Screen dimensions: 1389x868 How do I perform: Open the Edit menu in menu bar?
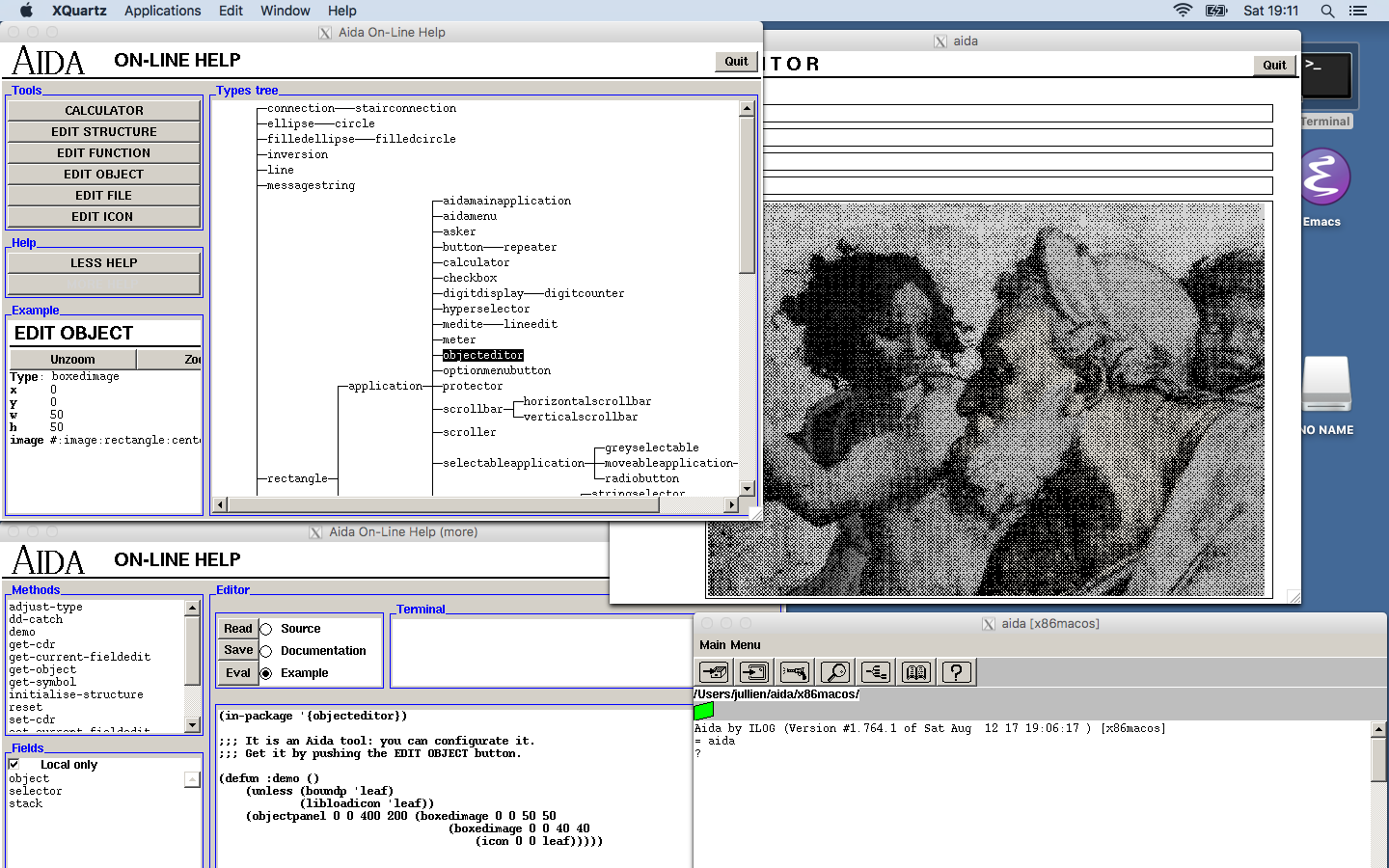(x=231, y=11)
